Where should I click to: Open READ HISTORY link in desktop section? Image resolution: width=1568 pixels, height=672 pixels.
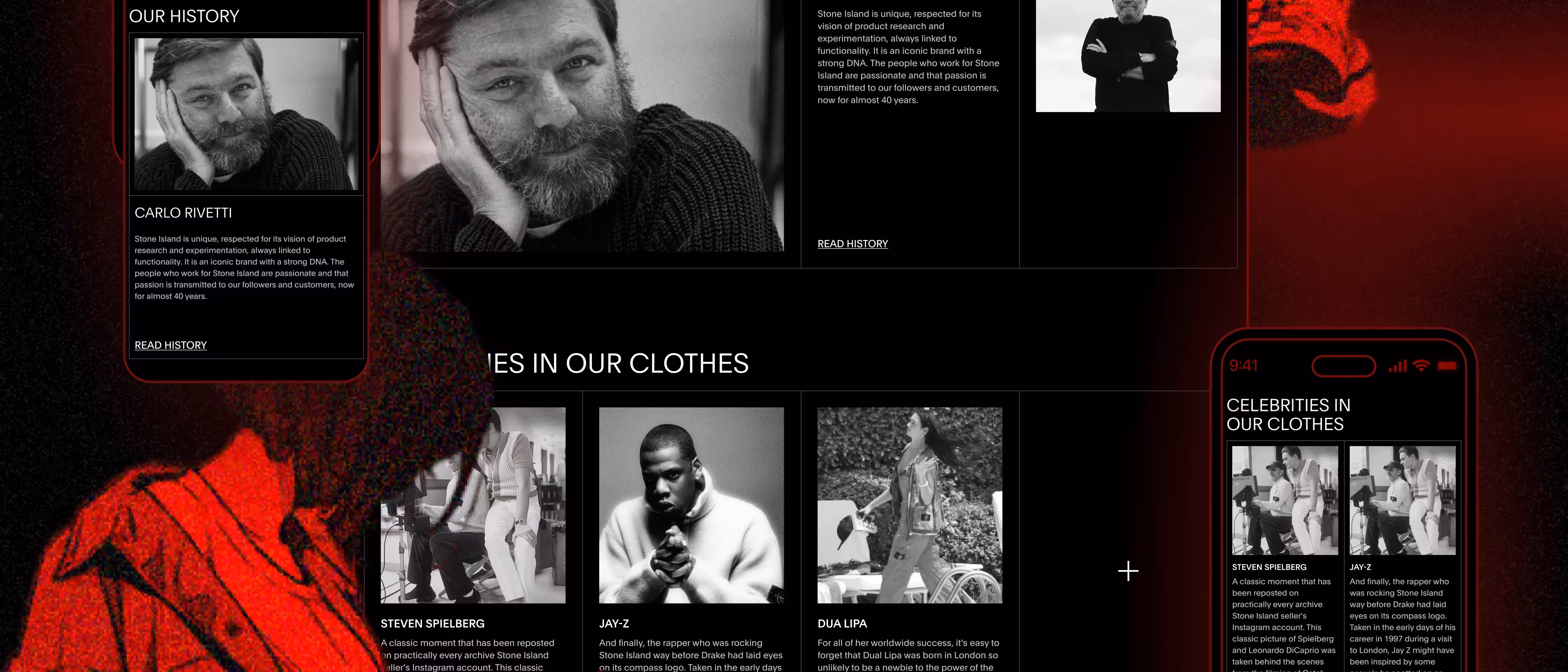(852, 244)
